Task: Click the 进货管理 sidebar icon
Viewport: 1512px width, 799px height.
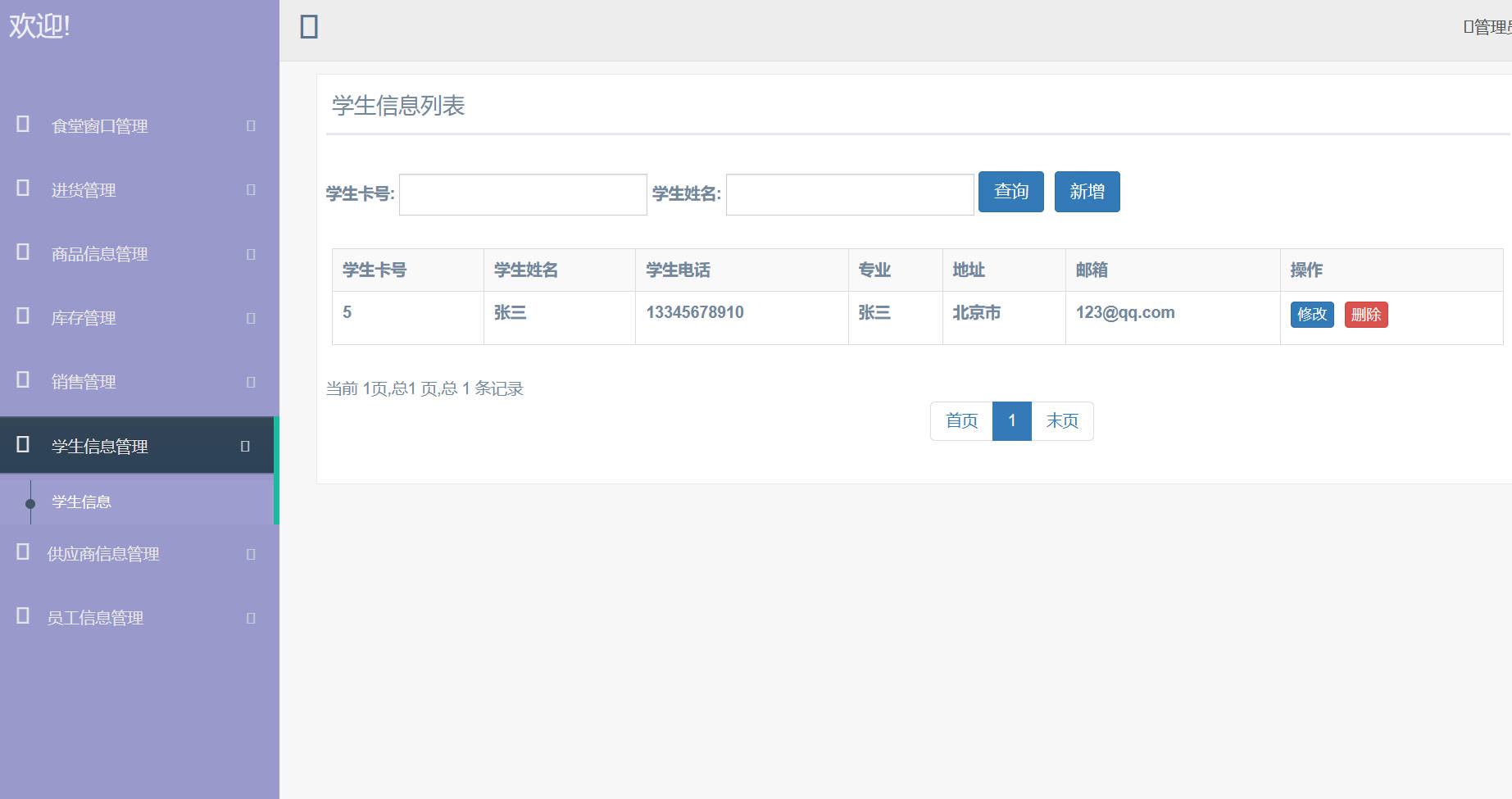Action: (21, 188)
